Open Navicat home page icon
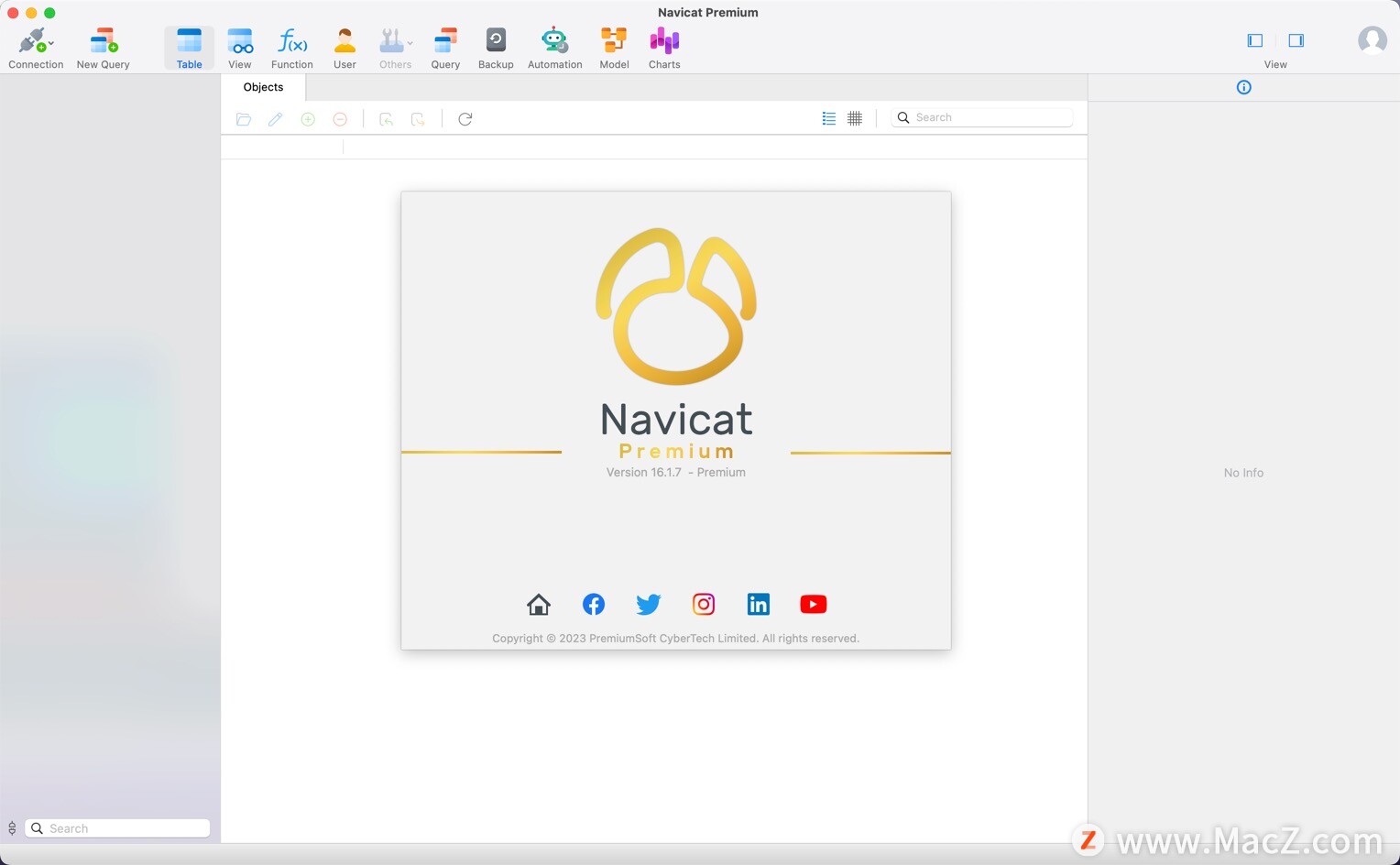 tap(539, 604)
